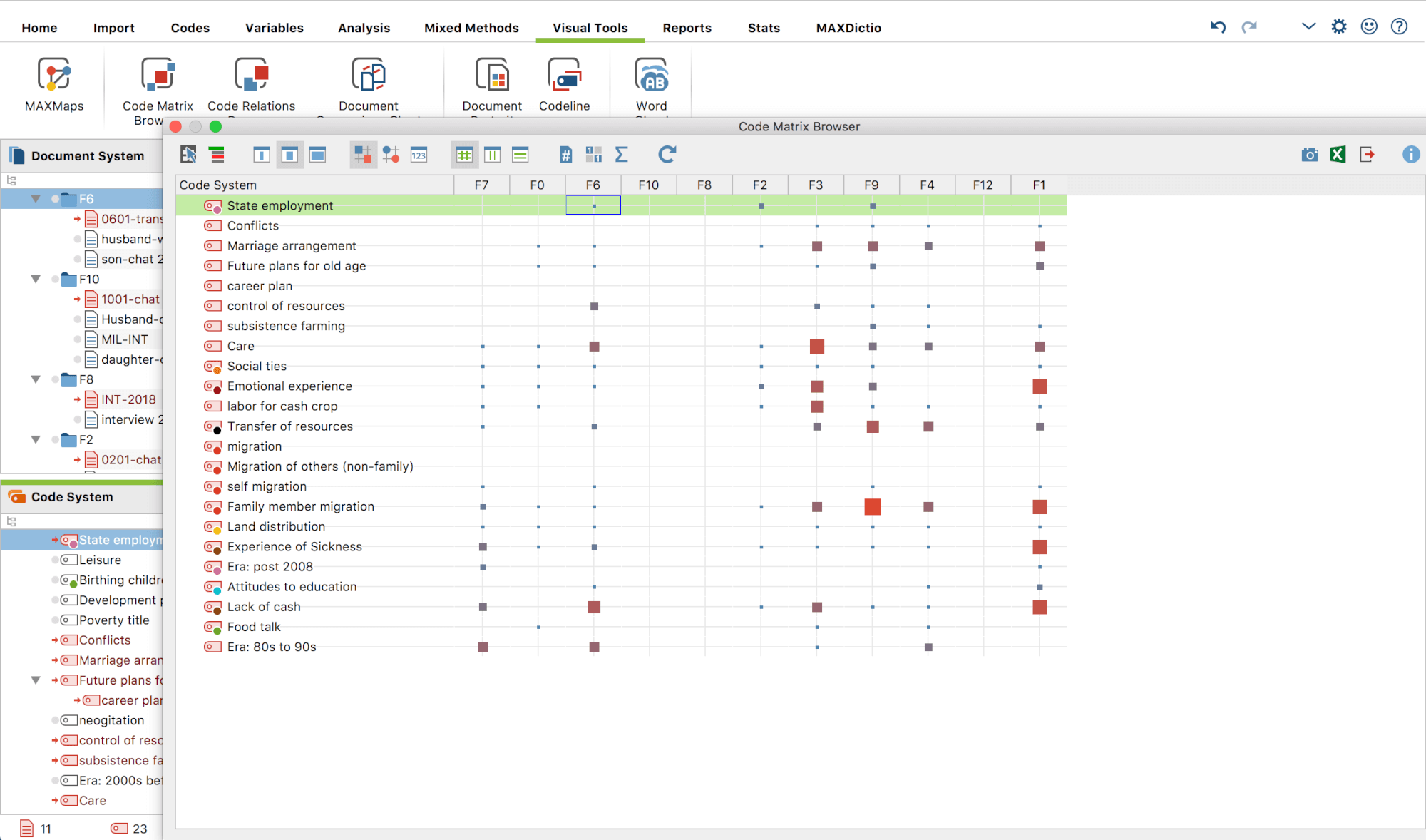Image resolution: width=1426 pixels, height=840 pixels.
Task: Click the F9 column header
Action: pos(871,185)
